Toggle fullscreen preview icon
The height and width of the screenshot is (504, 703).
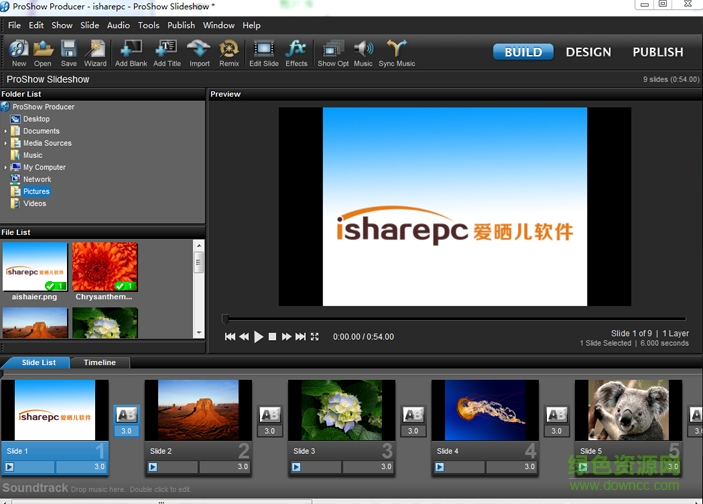(x=315, y=337)
